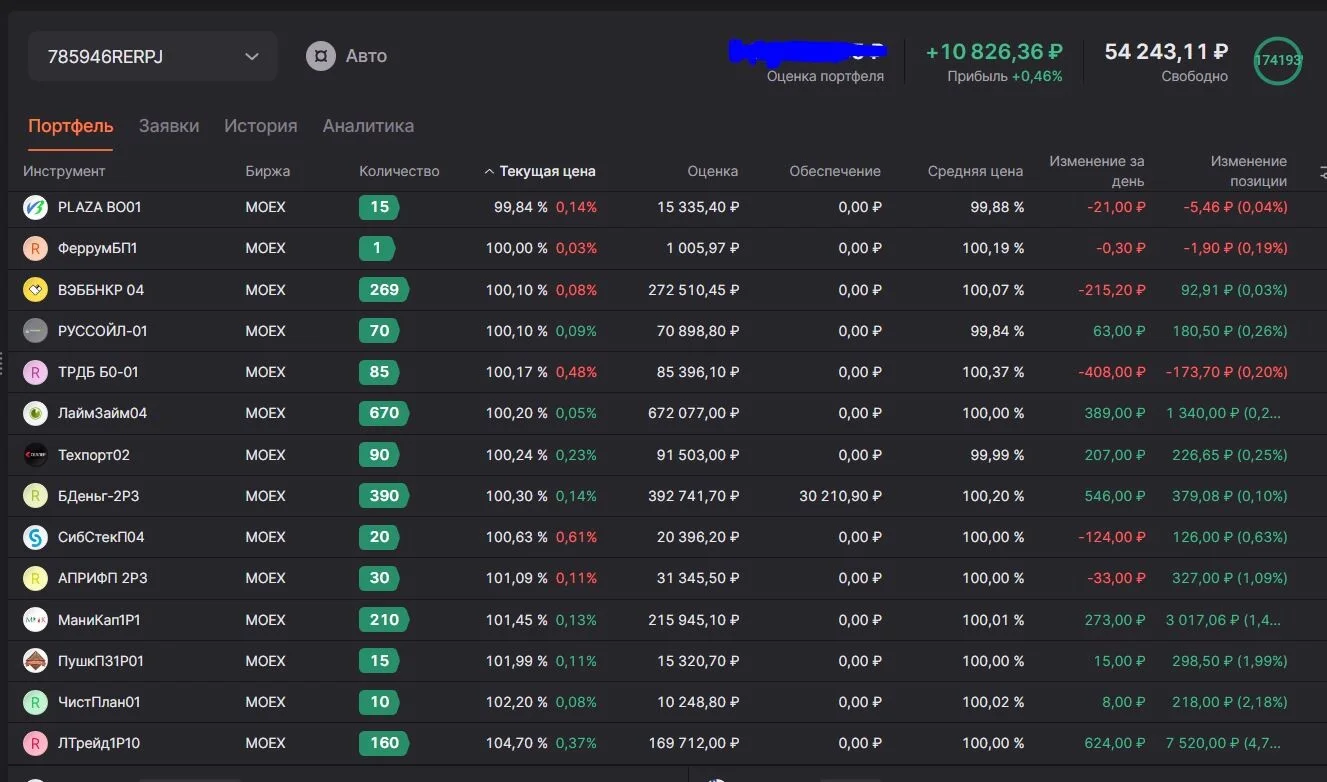Sort table by Количество column
This screenshot has width=1327, height=782.
399,171
